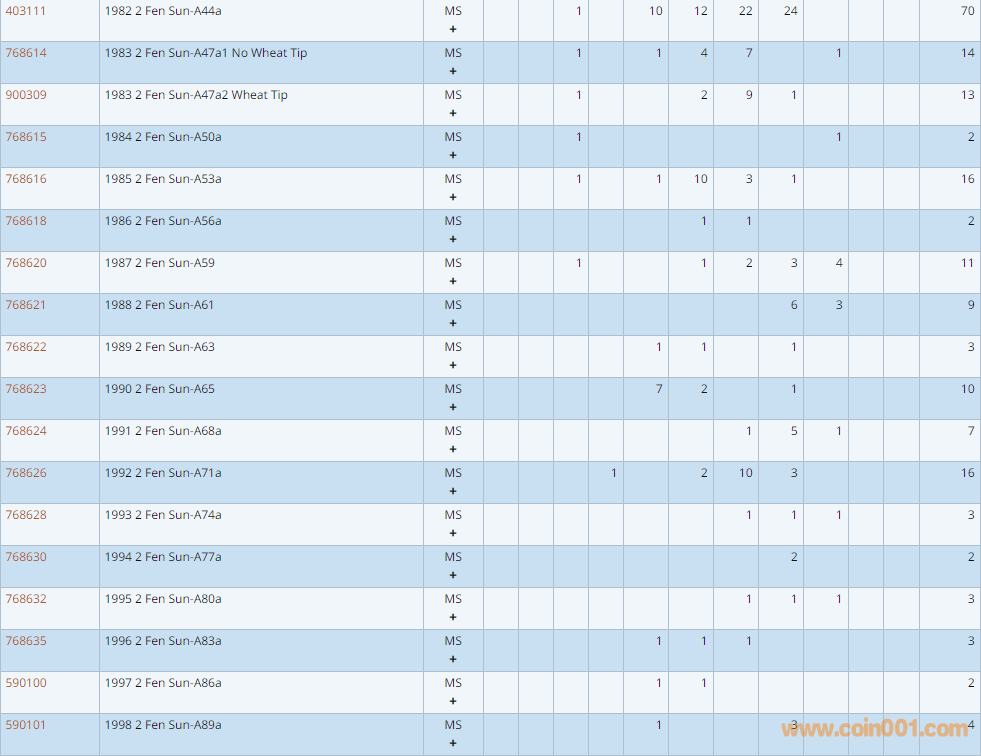The width and height of the screenshot is (981, 756).
Task: Expand the 1988 2 Fen row plus
Action: tap(453, 323)
